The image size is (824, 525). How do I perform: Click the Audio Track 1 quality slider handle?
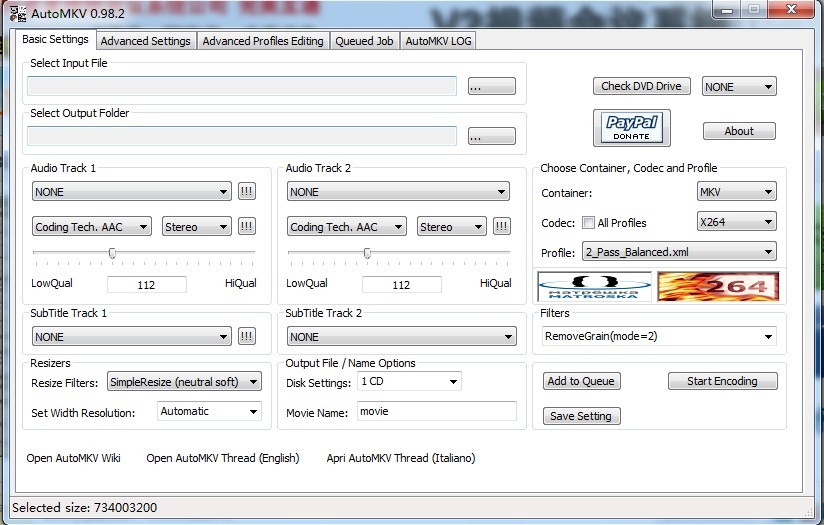(112, 254)
